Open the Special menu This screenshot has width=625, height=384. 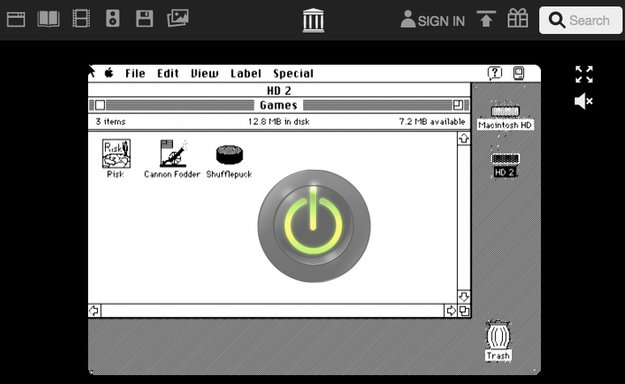coord(293,74)
